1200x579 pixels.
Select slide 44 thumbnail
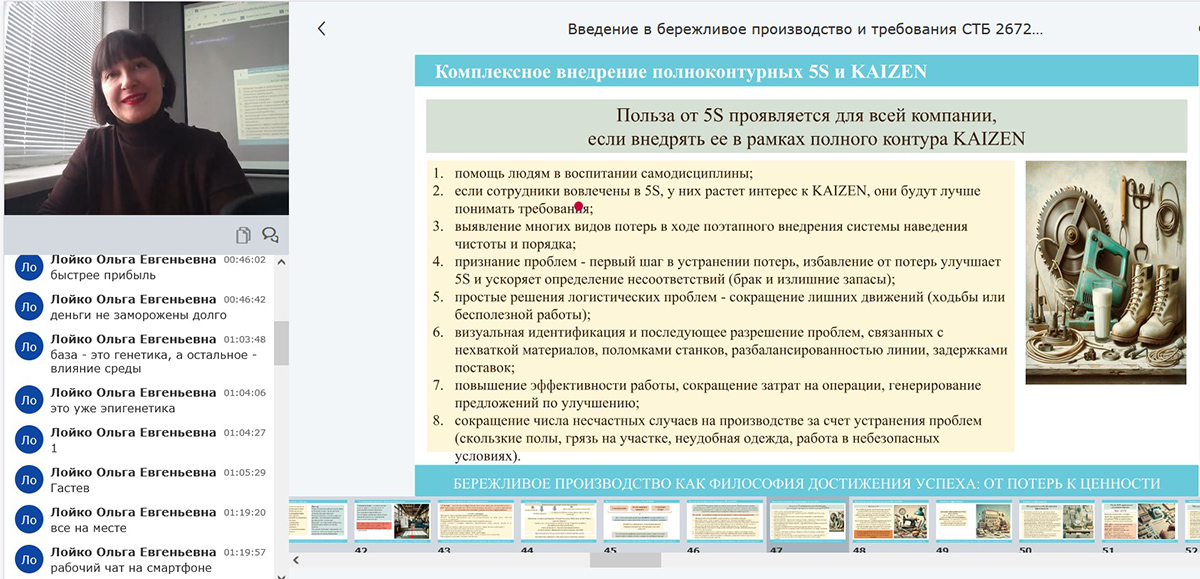[553, 522]
